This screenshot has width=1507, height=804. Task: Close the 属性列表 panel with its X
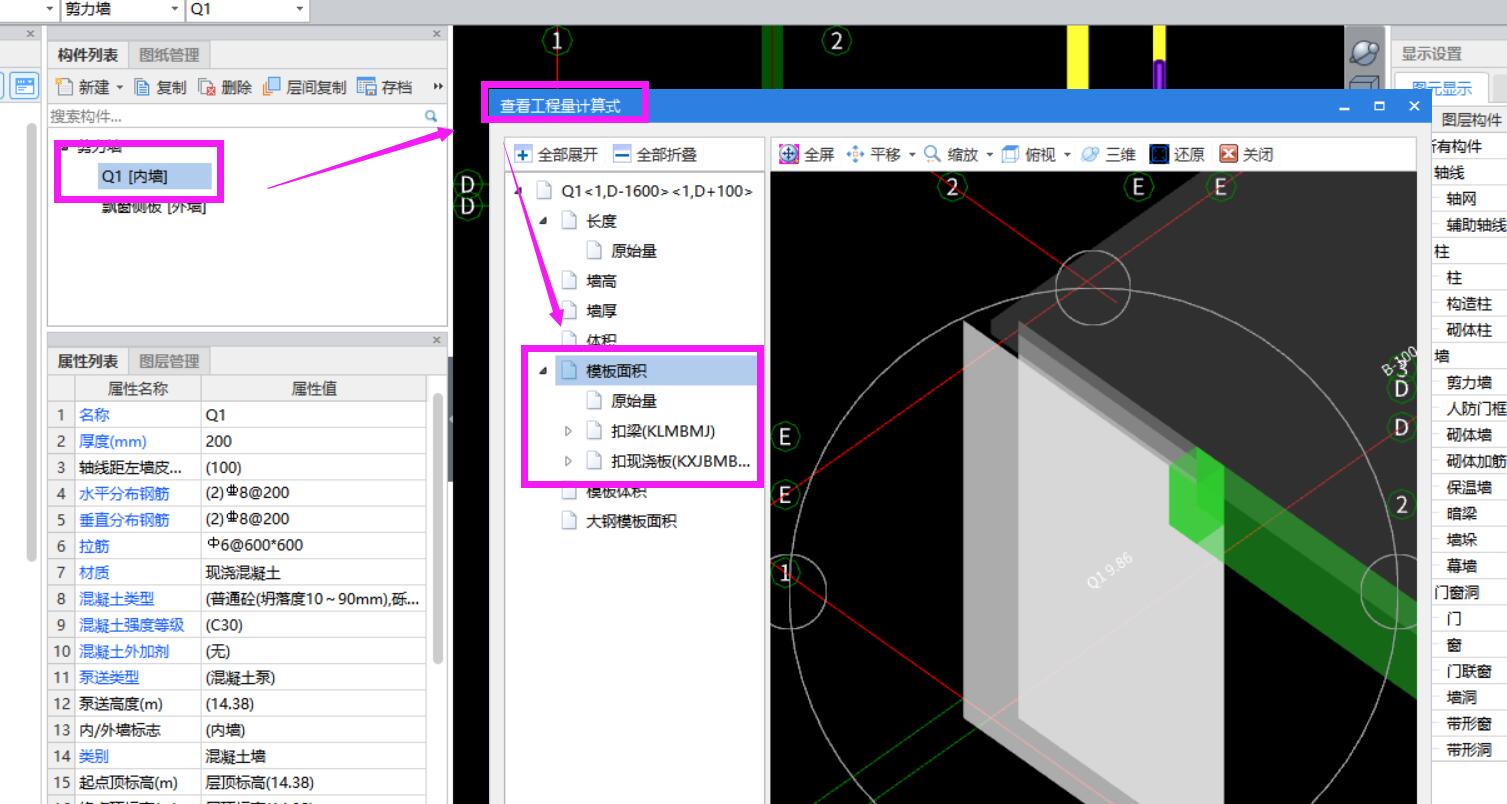[435, 340]
